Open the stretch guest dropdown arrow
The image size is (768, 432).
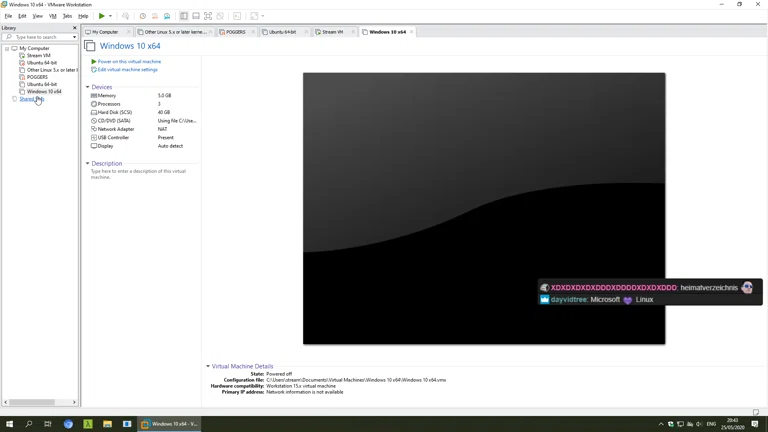[263, 16]
